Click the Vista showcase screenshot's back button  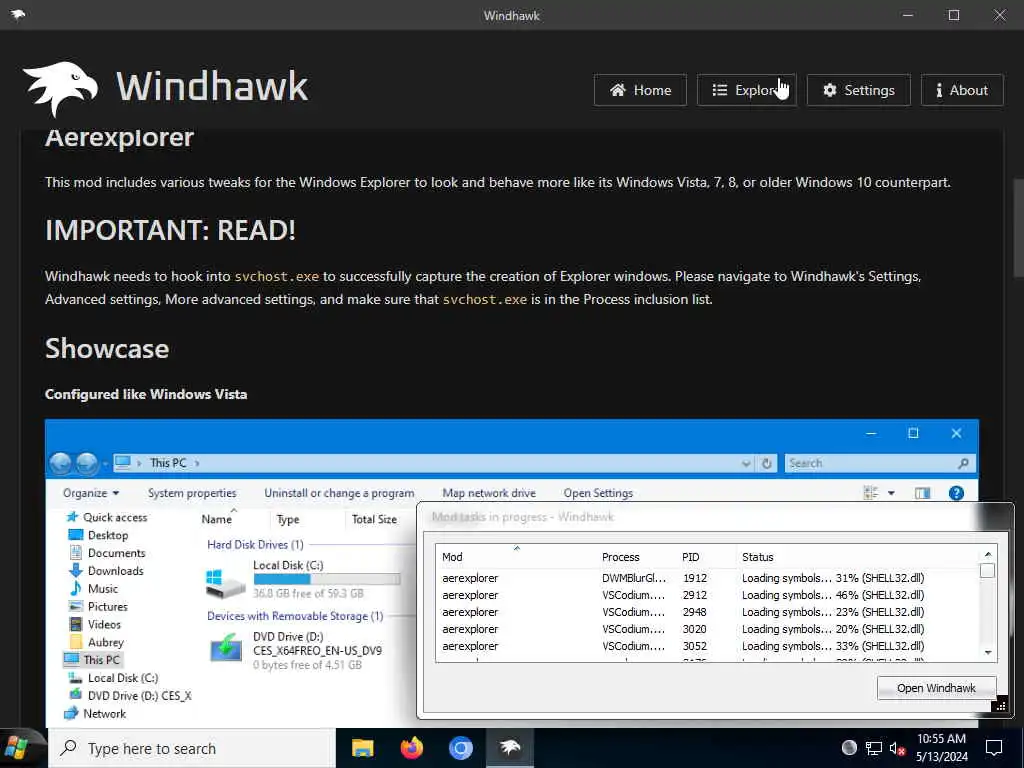[x=61, y=463]
